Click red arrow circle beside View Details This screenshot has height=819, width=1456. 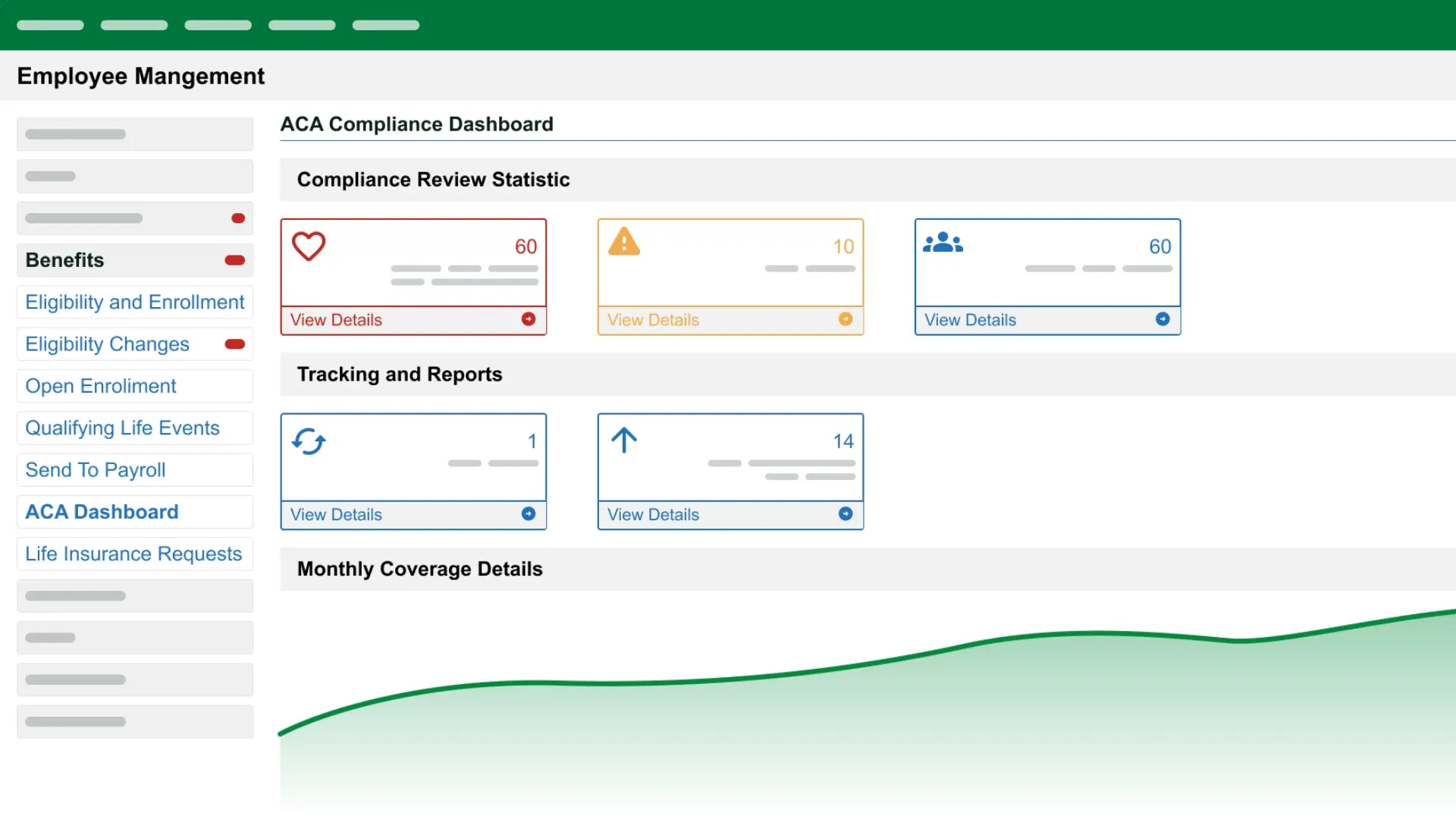529,319
